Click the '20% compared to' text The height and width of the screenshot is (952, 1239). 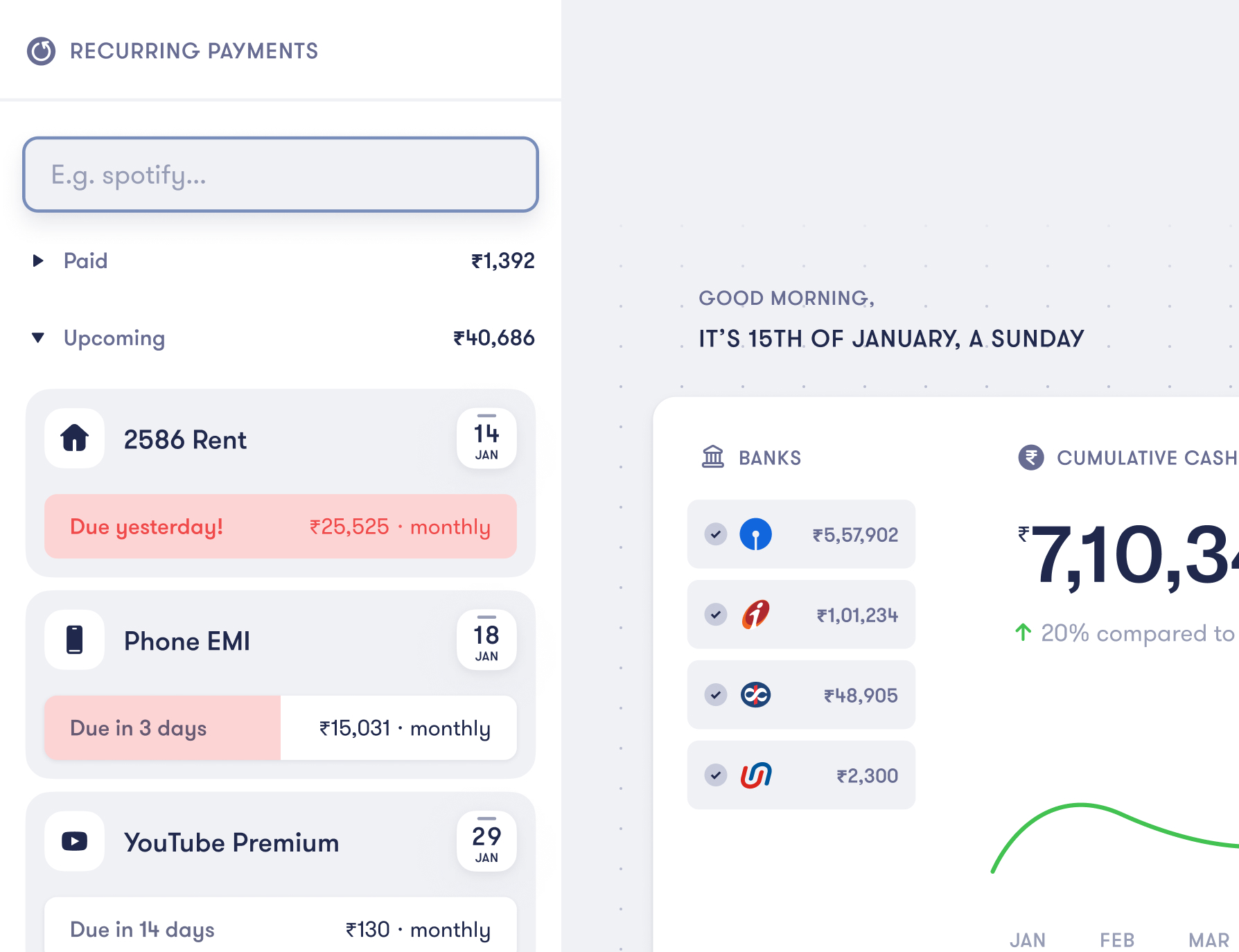point(1138,633)
